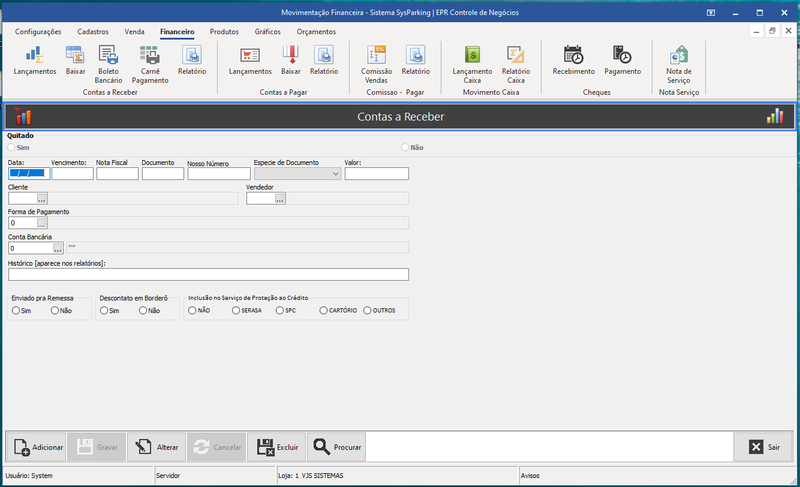Open Cheques Pagamento
Image resolution: width=800 pixels, height=487 pixels.
coord(622,60)
